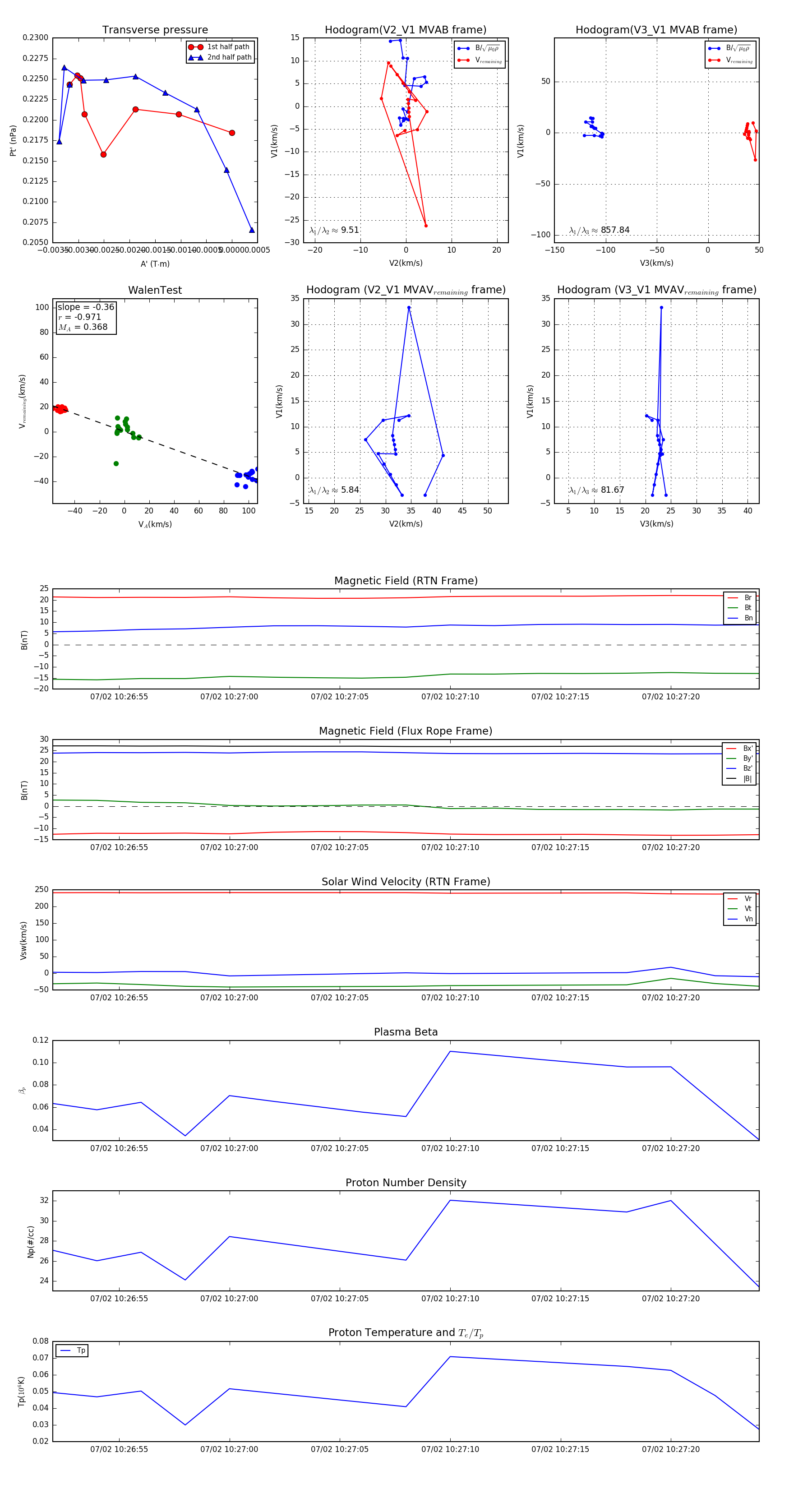Click the 'Transverse pressure' plot title
Screen dimensions: 812x1489
point(155,30)
